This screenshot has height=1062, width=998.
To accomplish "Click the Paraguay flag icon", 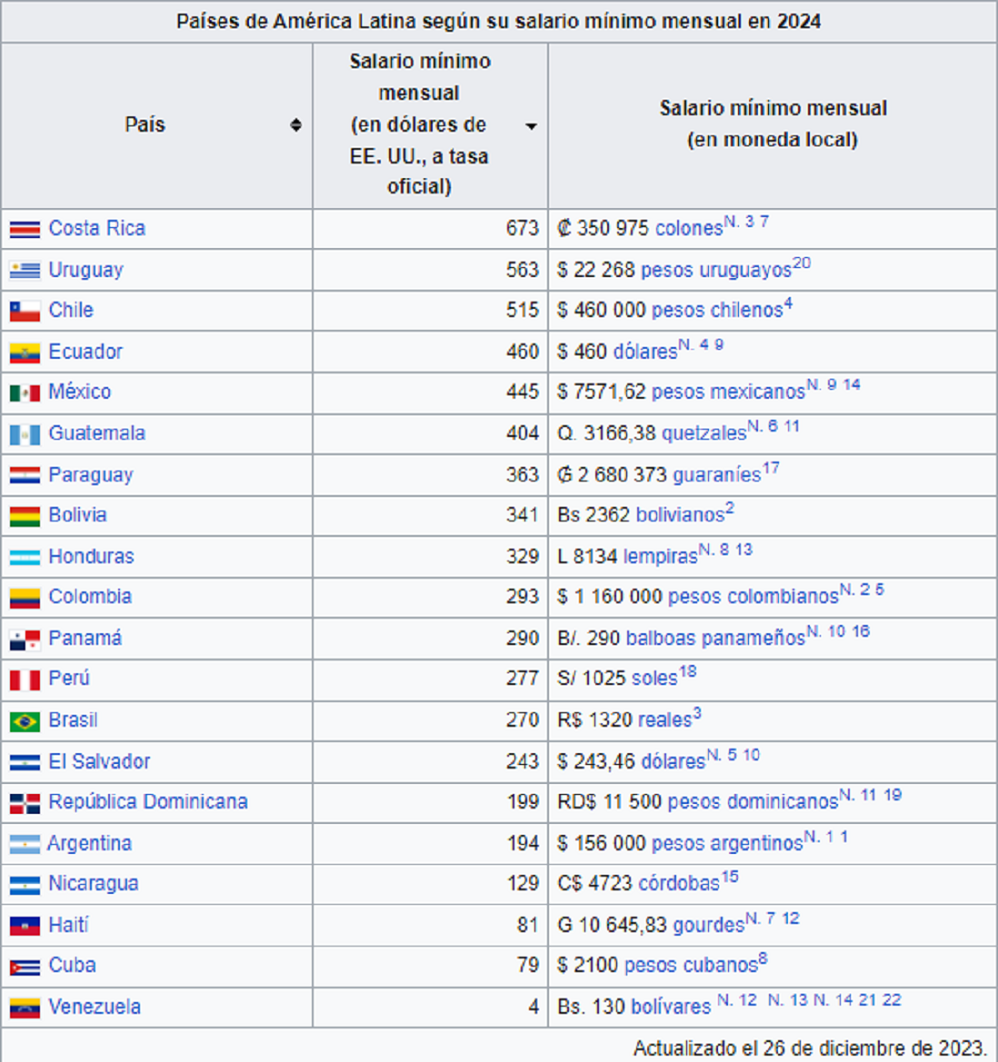I will tap(25, 475).
